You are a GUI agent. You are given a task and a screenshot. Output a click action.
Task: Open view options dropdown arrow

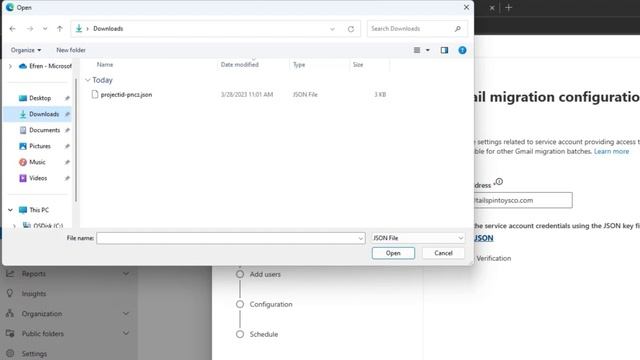[428, 50]
